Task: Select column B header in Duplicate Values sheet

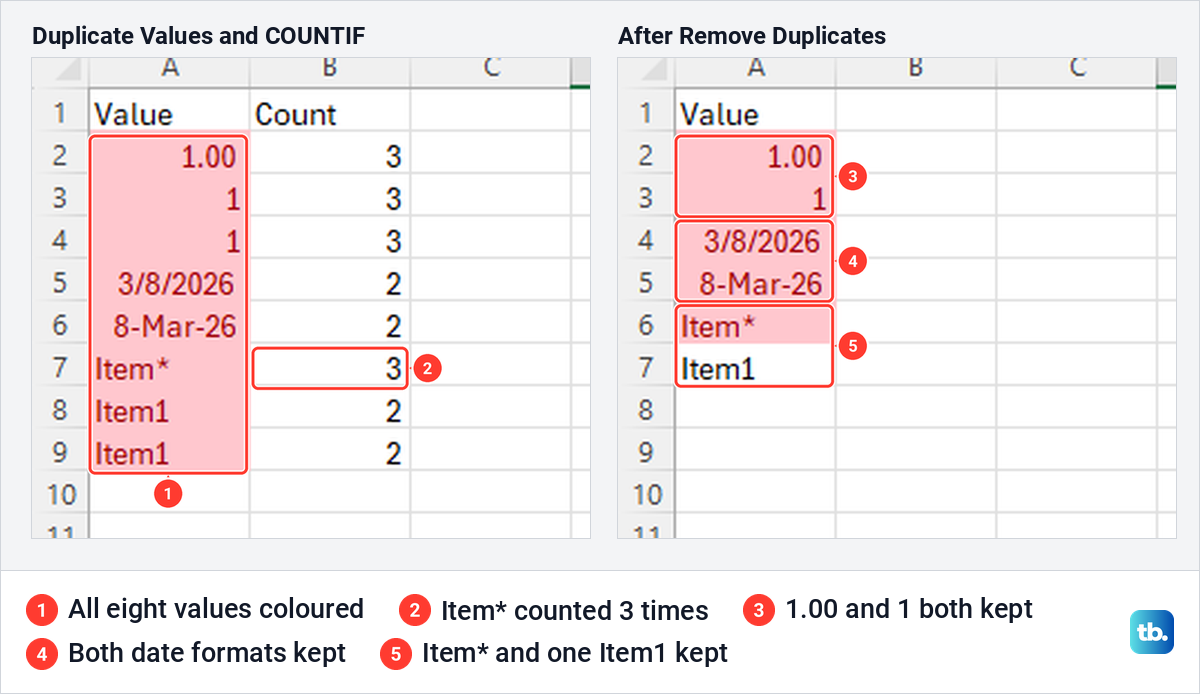Action: pyautogui.click(x=330, y=72)
